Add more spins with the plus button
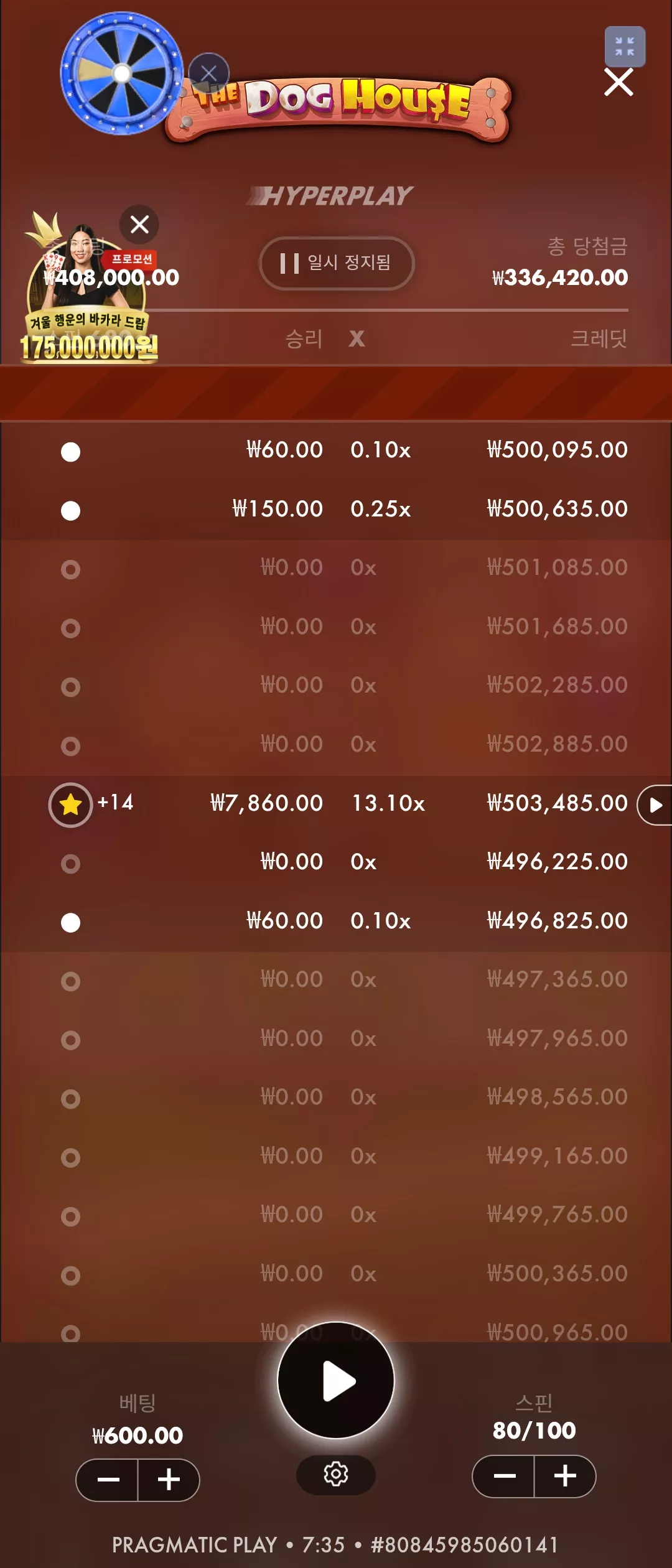Image resolution: width=672 pixels, height=1568 pixels. (565, 1476)
